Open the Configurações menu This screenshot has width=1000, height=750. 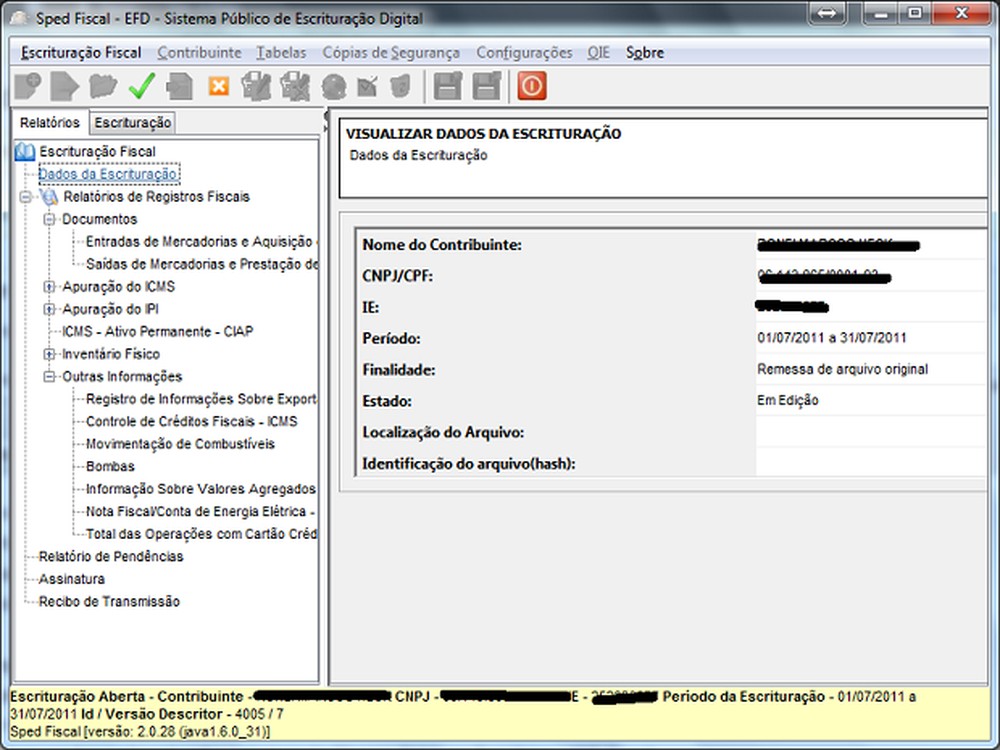pyautogui.click(x=524, y=53)
